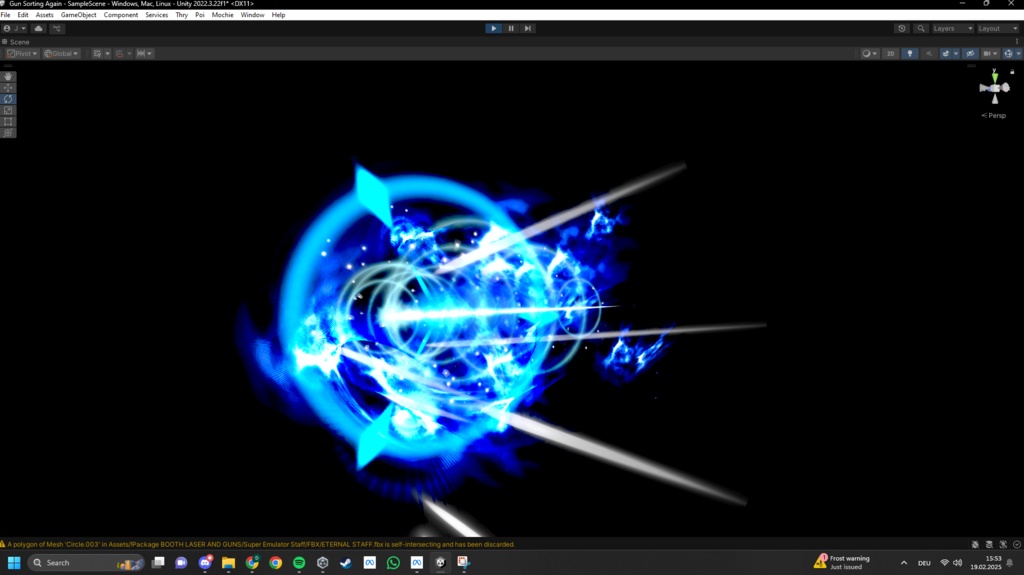Select the Rect transform tool
1024x575 pixels.
click(x=8, y=121)
